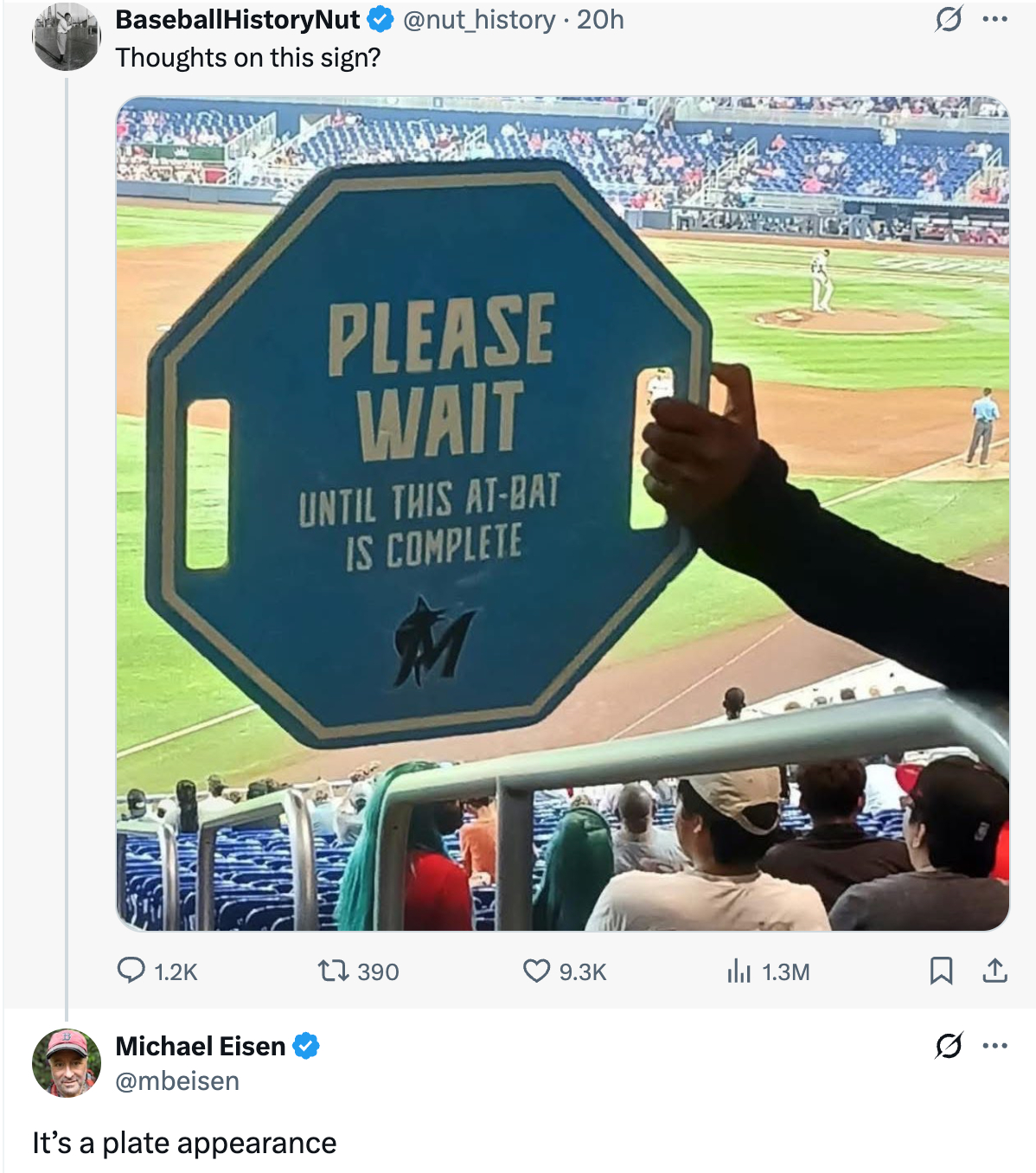1036x1173 pixels.
Task: Open the 20h timestamp link
Action: 600,19
